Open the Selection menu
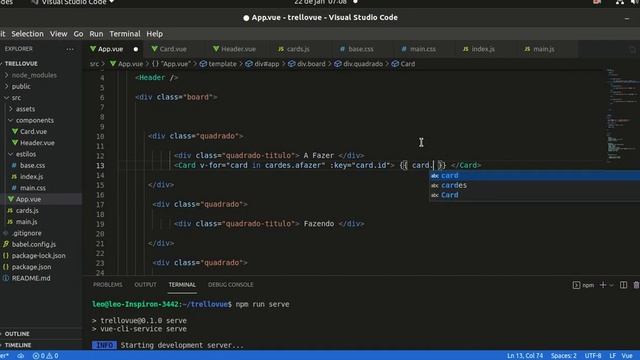This screenshot has width=640, height=360. point(27,34)
